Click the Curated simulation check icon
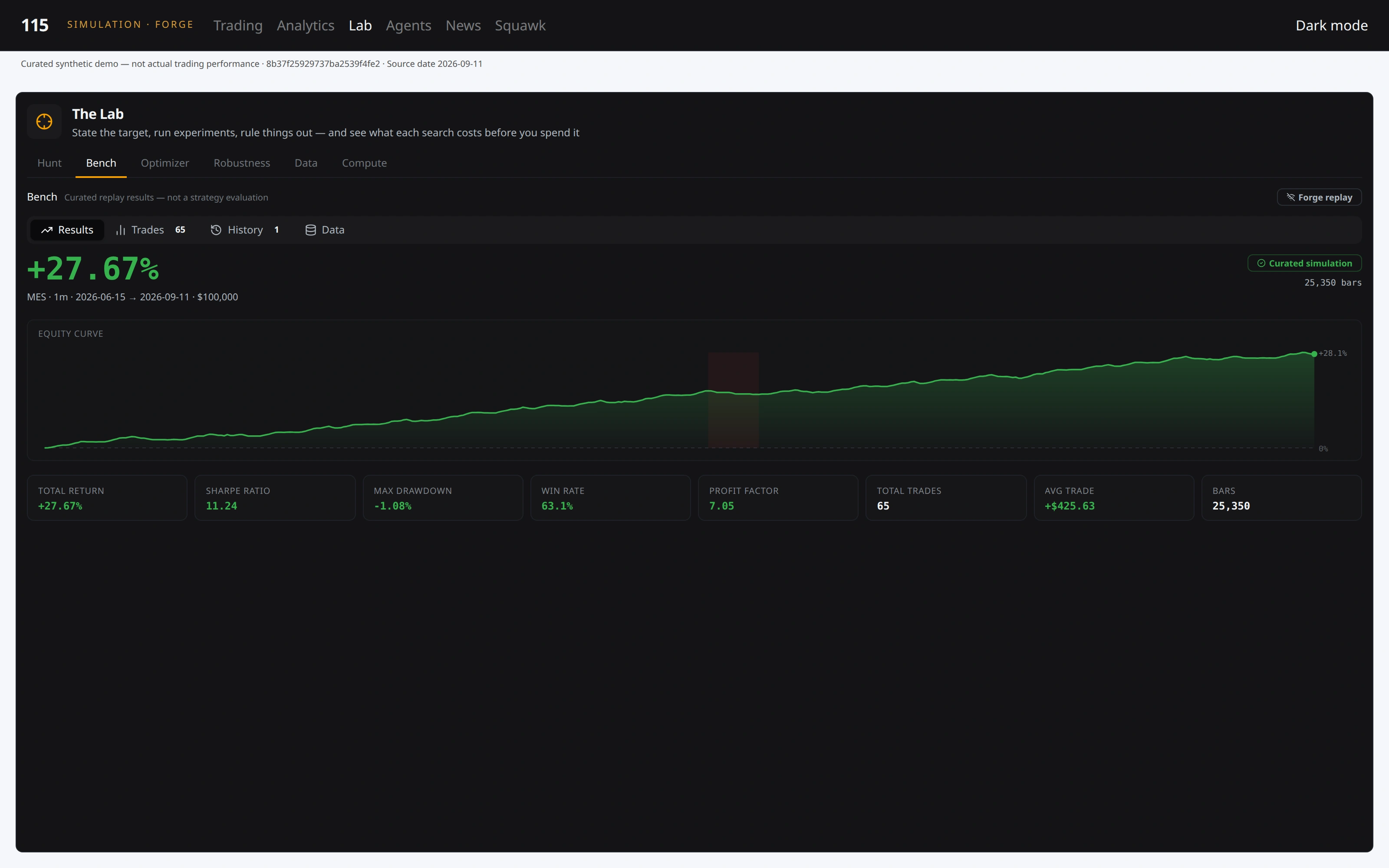This screenshot has height=868, width=1389. click(1261, 263)
